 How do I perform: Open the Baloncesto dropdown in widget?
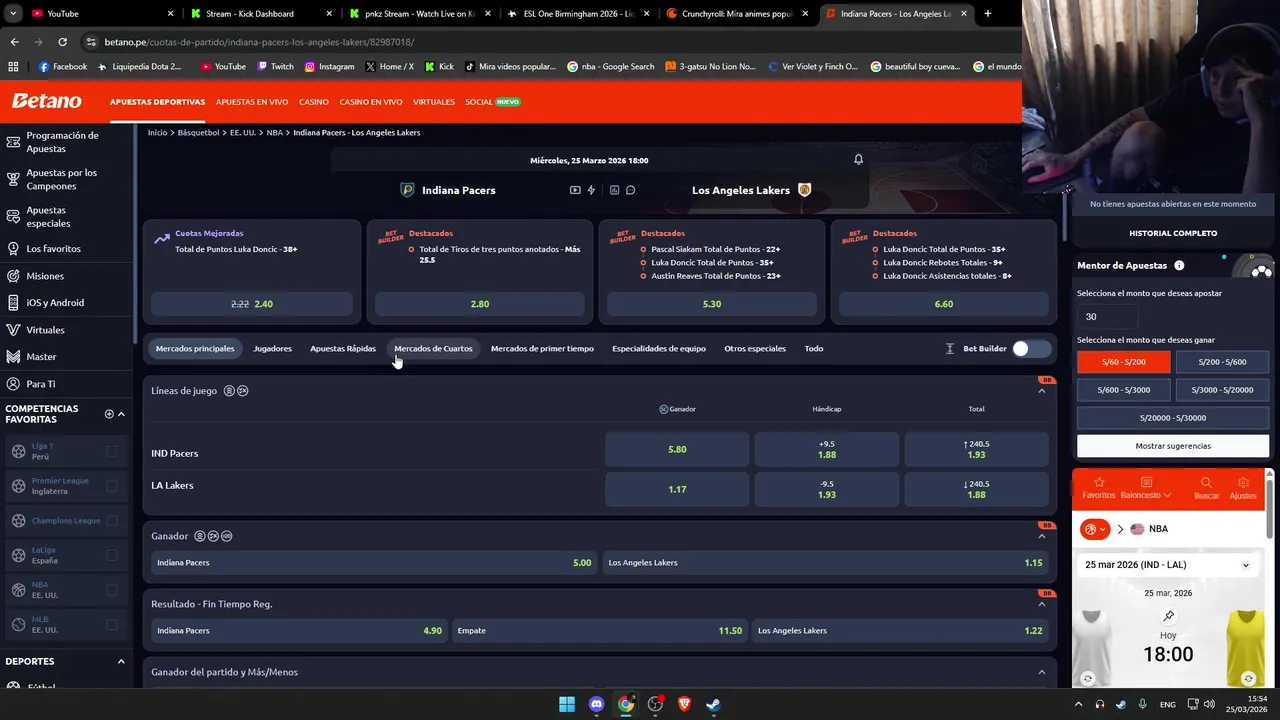click(x=1146, y=488)
